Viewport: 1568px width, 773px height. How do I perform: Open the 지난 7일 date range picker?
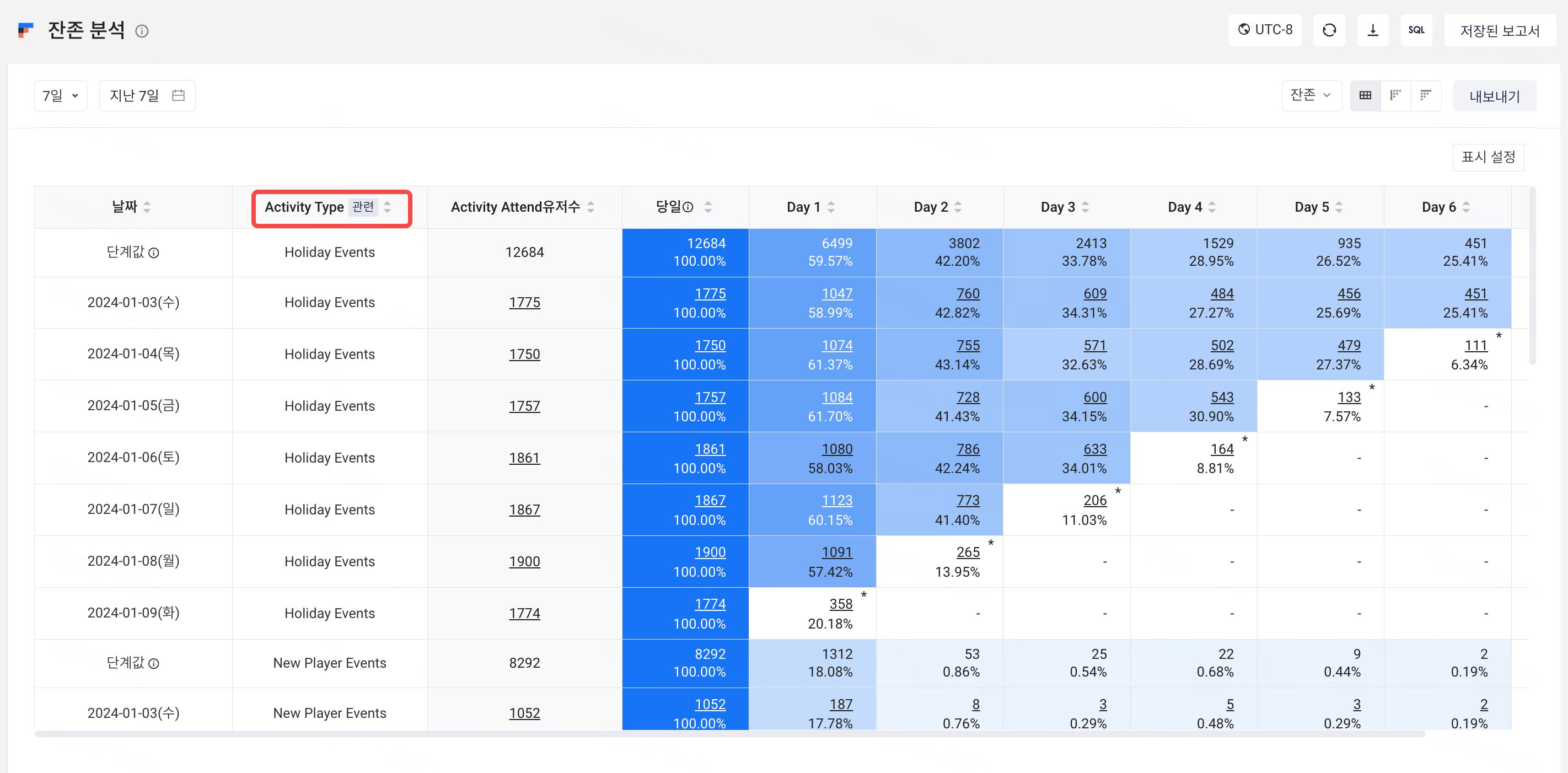coord(147,95)
